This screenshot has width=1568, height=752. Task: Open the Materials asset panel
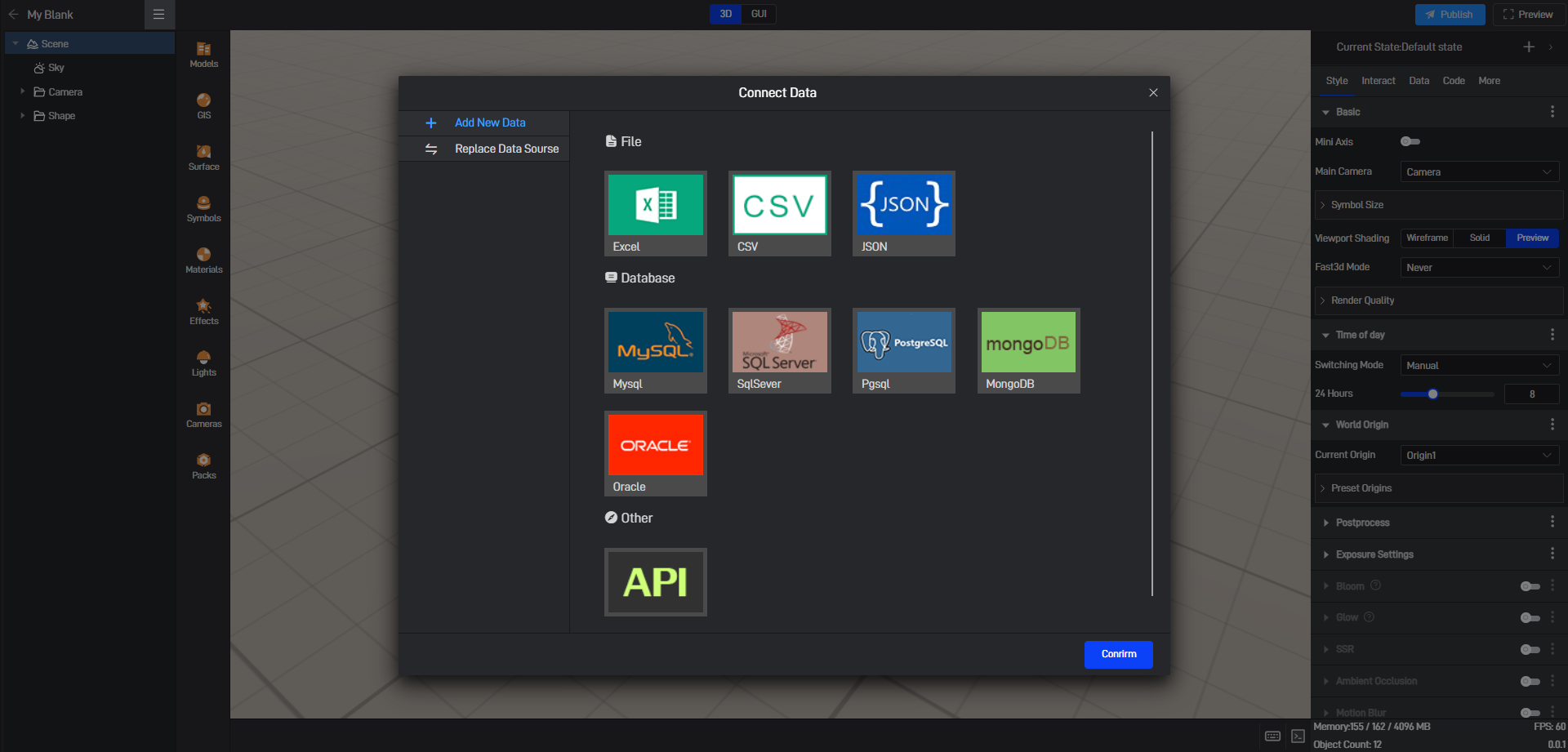pyautogui.click(x=203, y=260)
